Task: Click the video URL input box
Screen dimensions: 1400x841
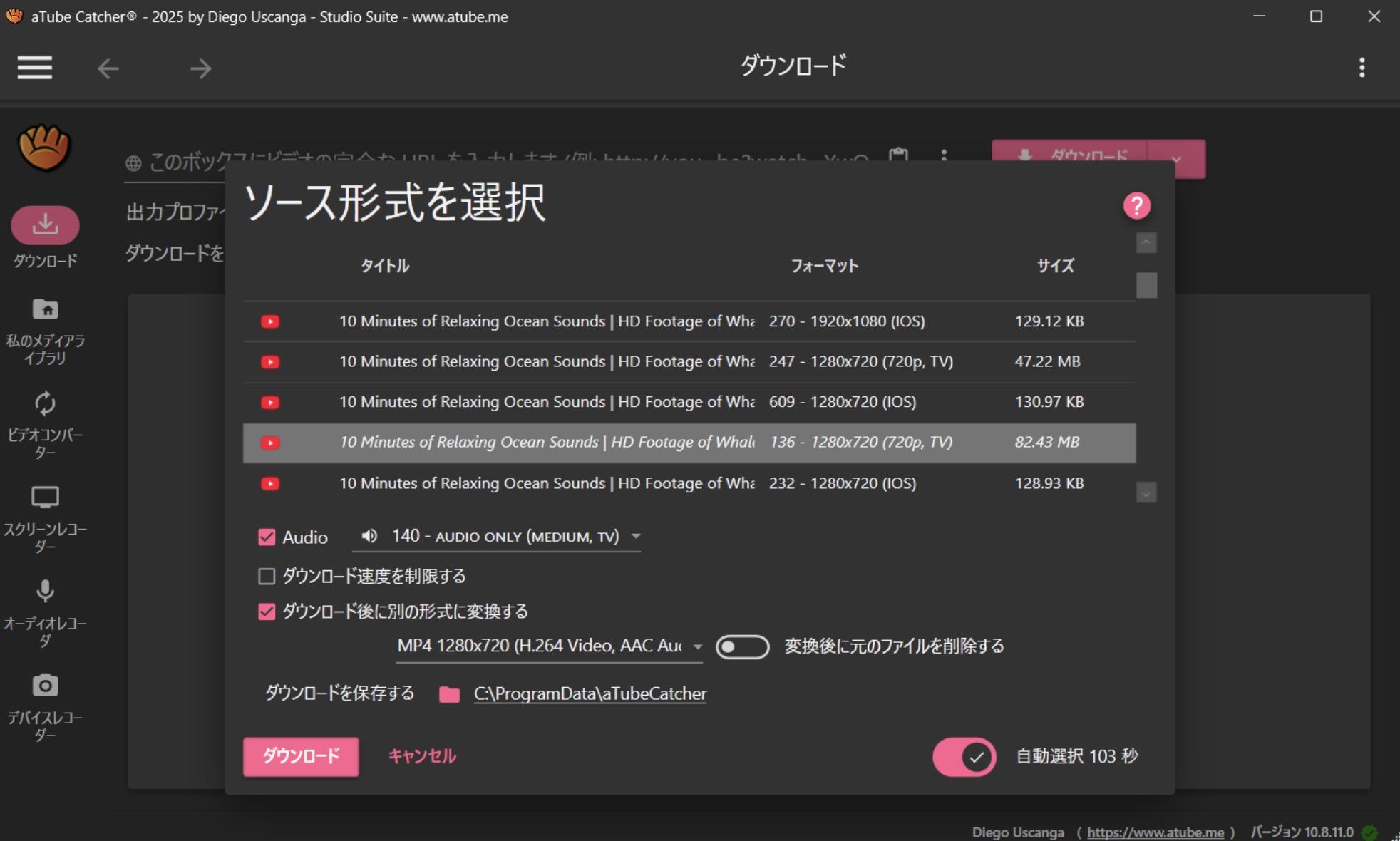Action: click(x=499, y=162)
